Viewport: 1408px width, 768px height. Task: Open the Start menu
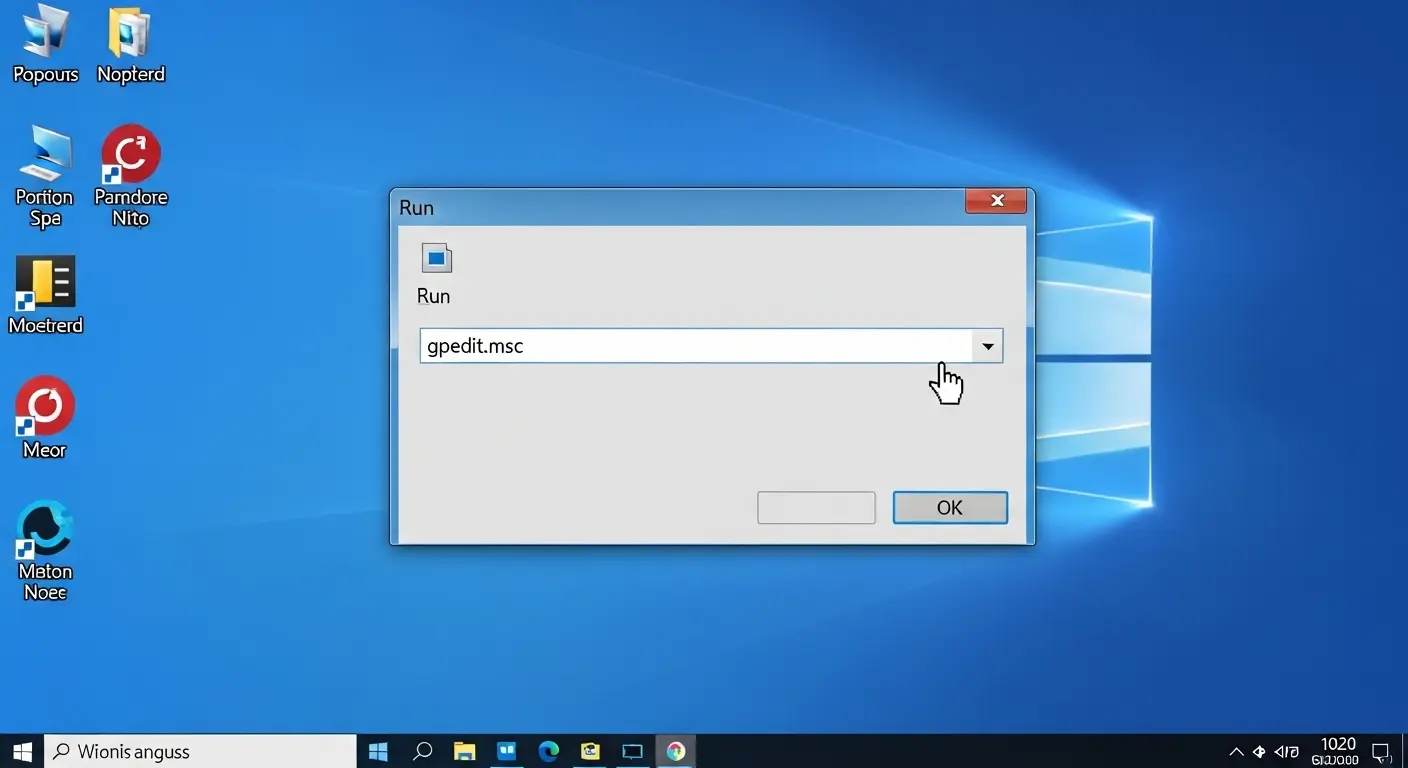coord(21,751)
